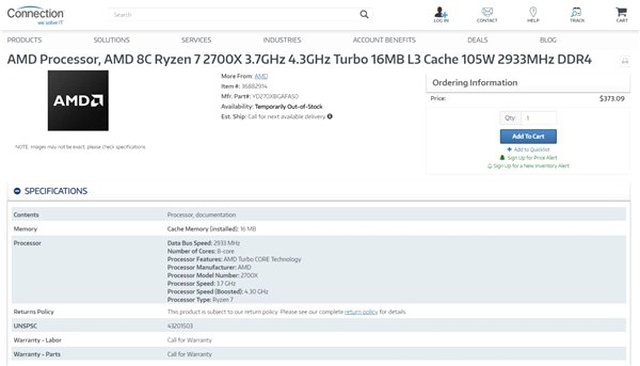640x366 pixels.
Task: Open the Industries menu
Action: coord(282,40)
